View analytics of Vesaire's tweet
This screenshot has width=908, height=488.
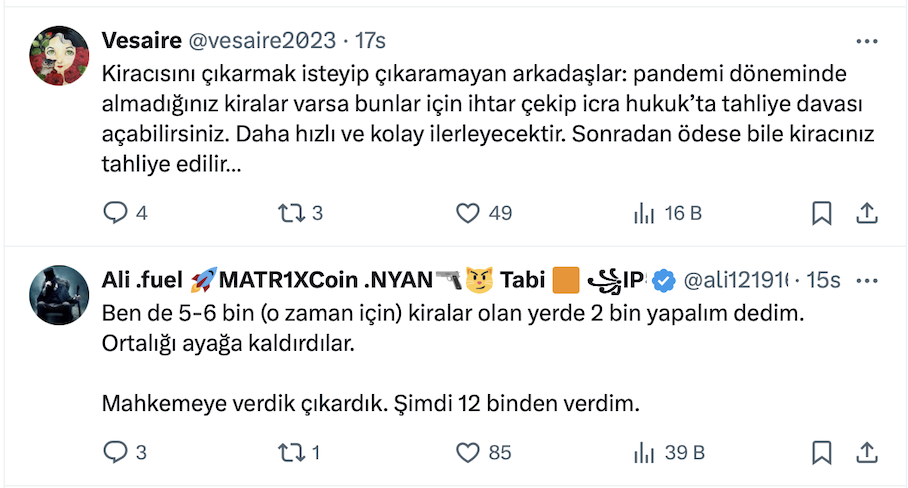coord(645,213)
